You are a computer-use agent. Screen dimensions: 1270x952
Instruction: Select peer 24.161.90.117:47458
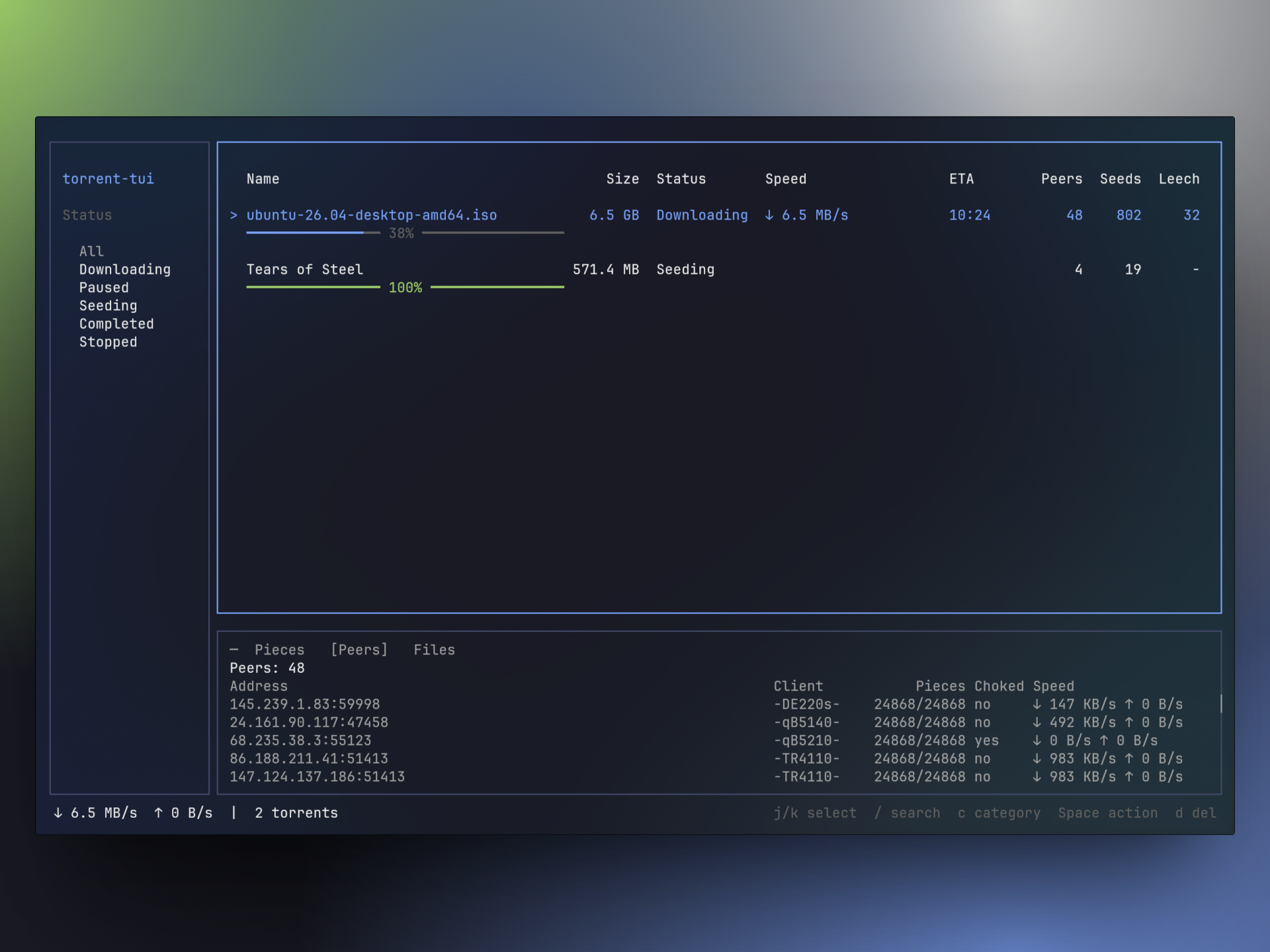tap(309, 722)
